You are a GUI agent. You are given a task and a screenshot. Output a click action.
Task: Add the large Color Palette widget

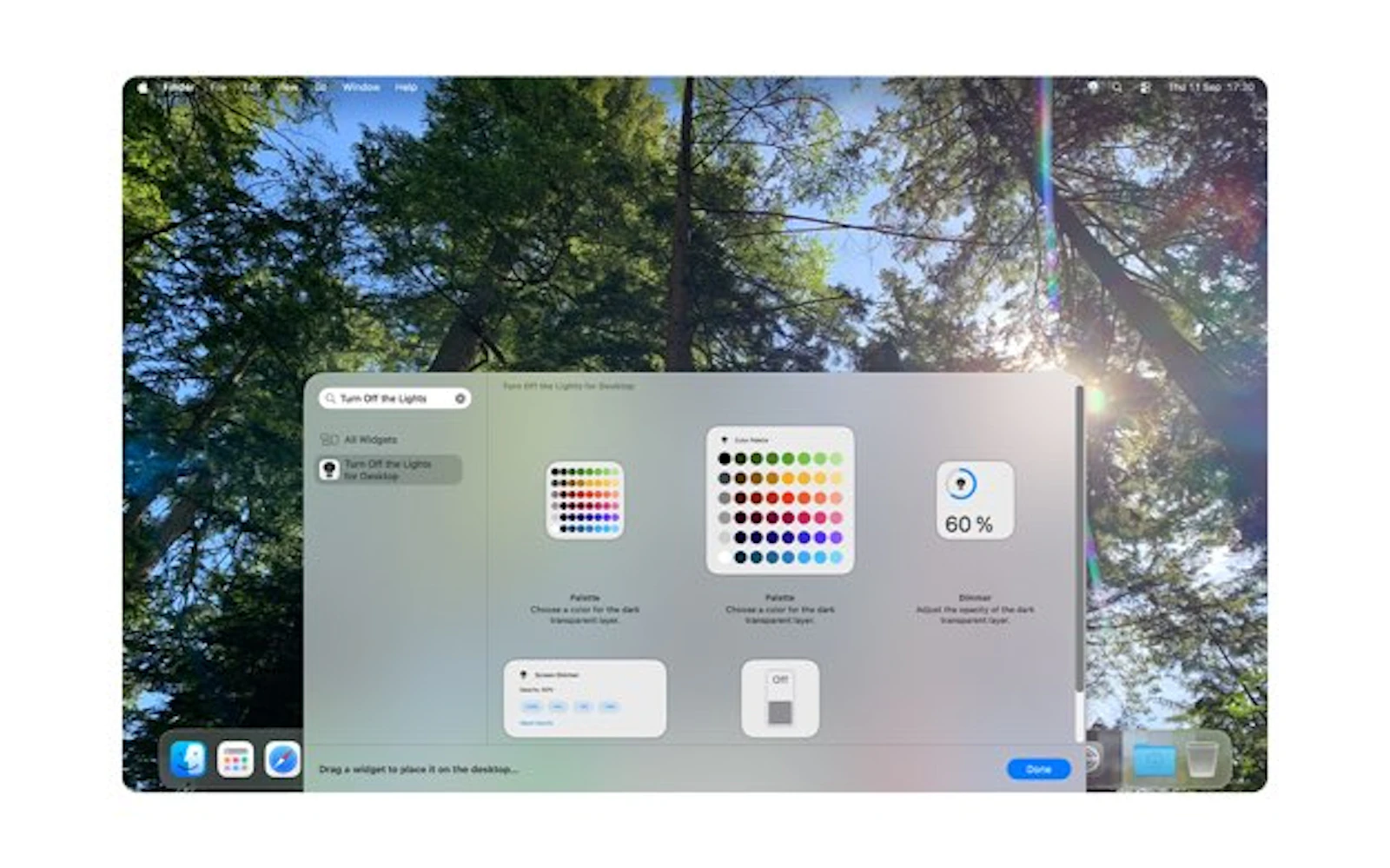tap(780, 500)
